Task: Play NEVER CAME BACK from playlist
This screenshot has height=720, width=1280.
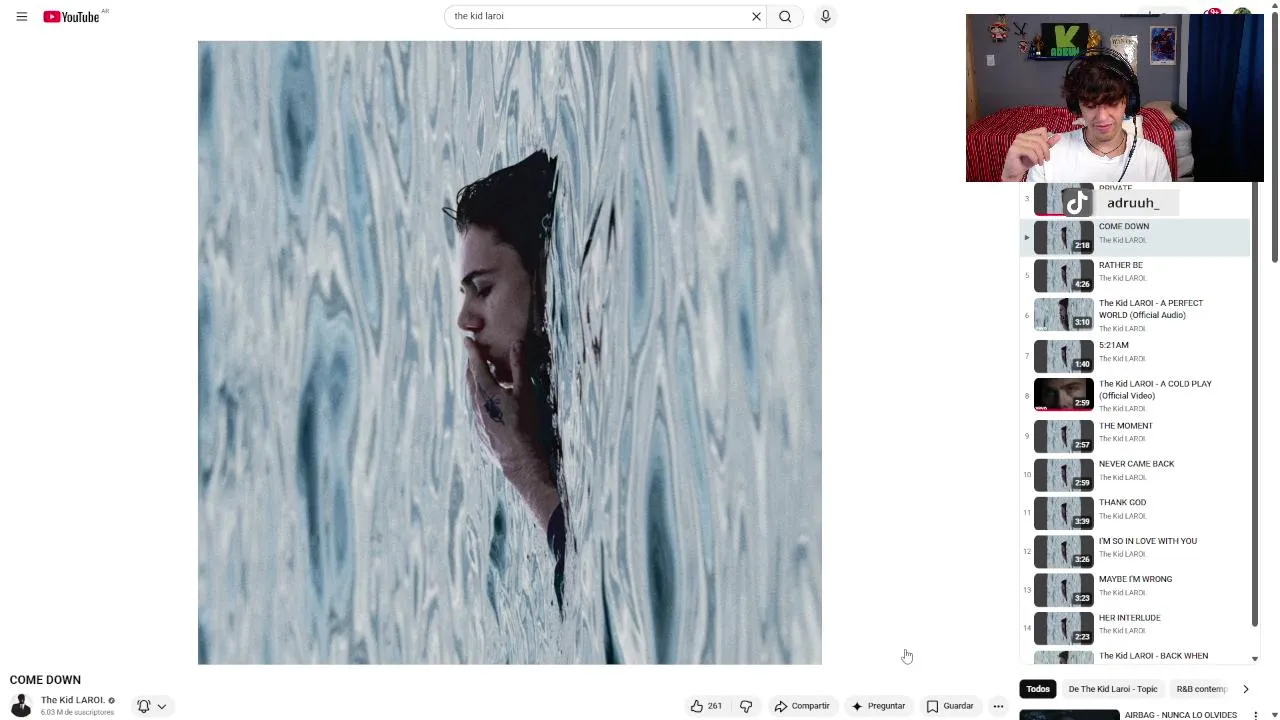Action: (x=1135, y=473)
